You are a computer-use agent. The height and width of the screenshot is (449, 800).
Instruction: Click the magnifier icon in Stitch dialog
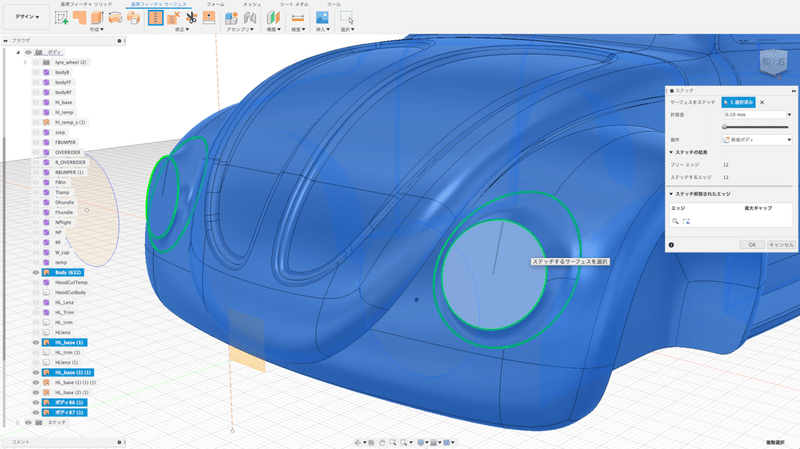tap(675, 220)
